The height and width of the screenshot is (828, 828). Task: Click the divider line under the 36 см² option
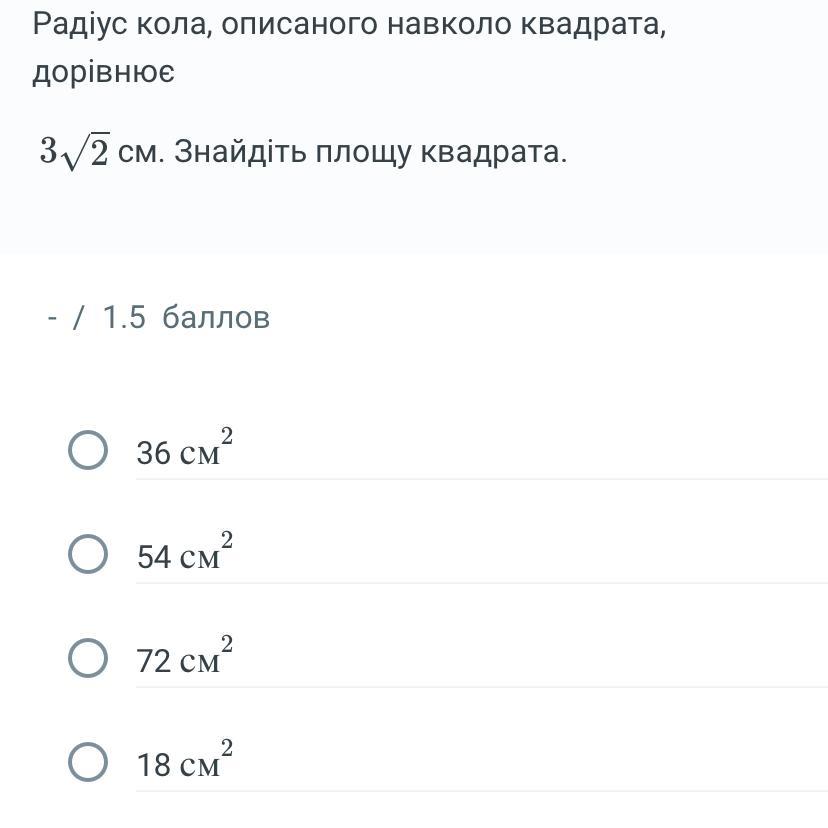482,479
